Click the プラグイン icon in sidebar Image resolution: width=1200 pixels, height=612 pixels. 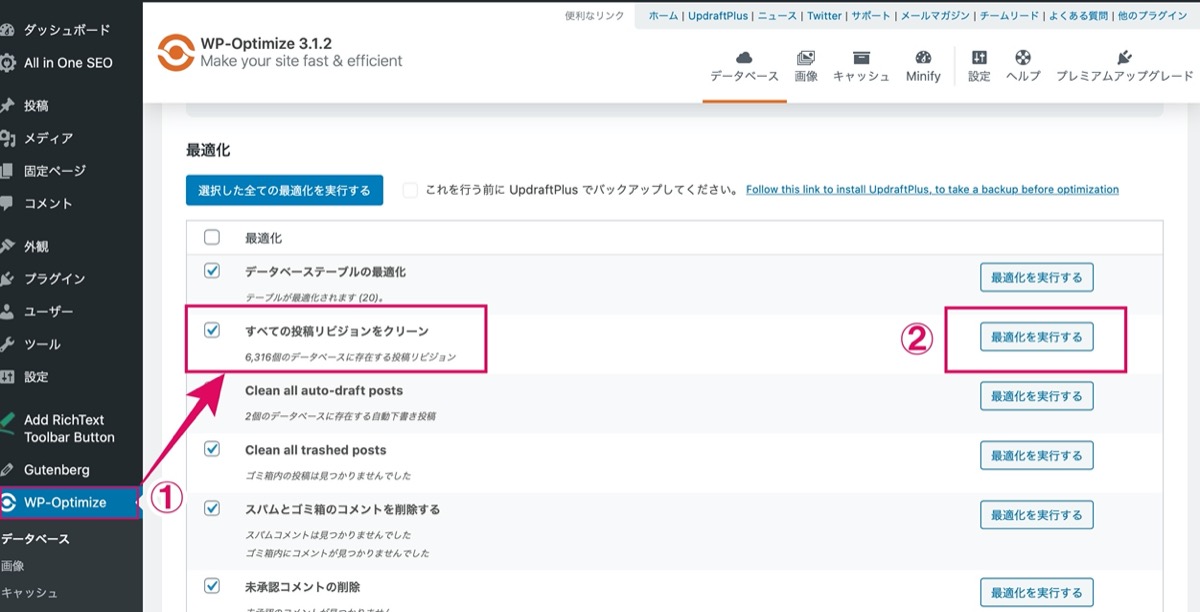tap(8, 279)
